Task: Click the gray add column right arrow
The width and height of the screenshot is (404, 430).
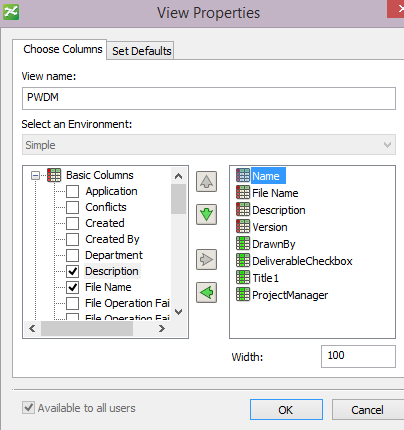Action: tap(206, 259)
